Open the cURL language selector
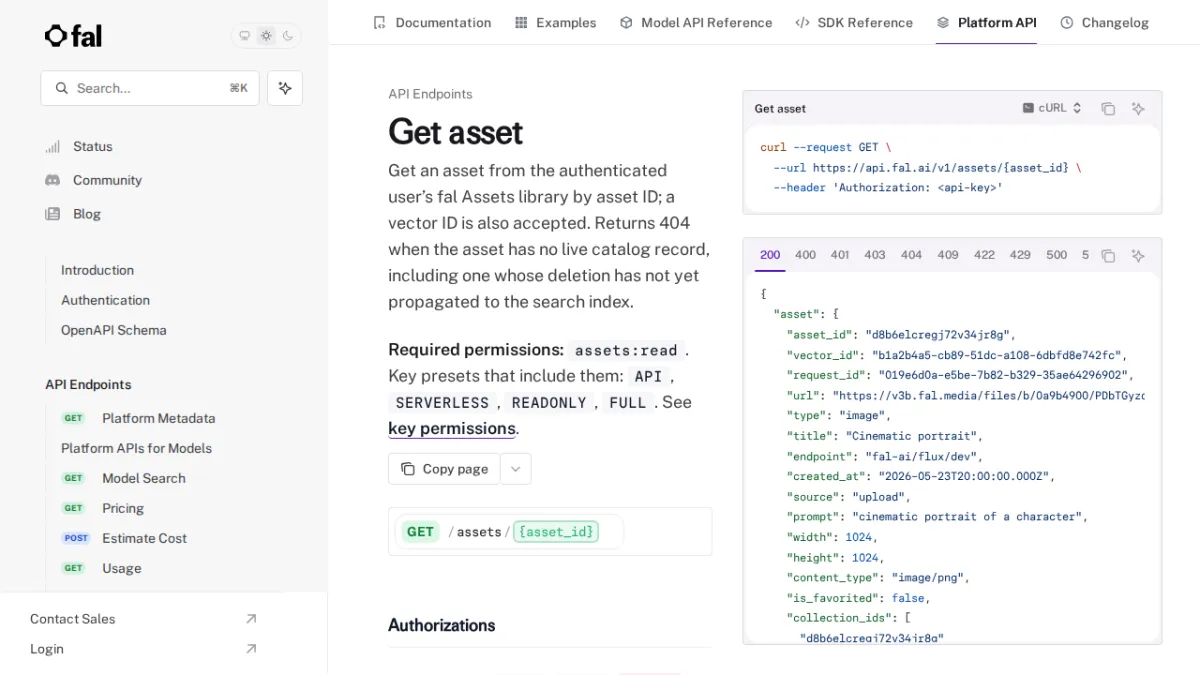The width and height of the screenshot is (1200, 675). 1052,108
